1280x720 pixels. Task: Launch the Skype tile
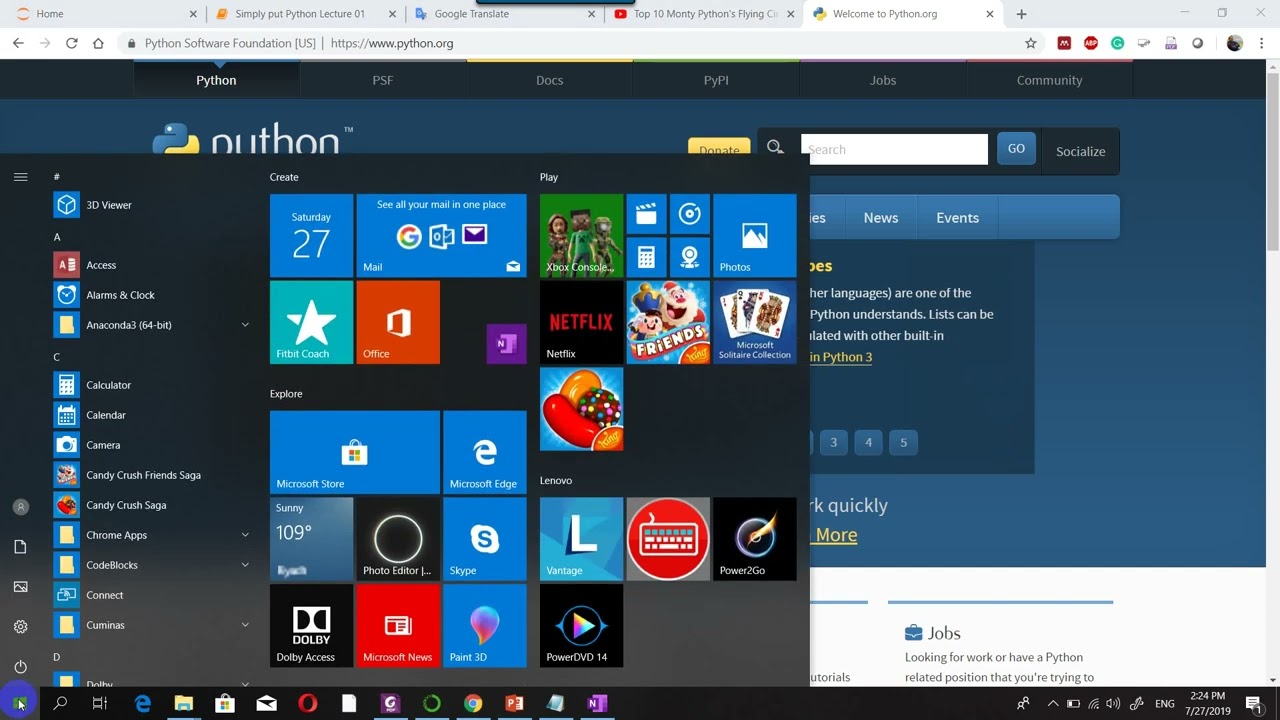coord(485,539)
